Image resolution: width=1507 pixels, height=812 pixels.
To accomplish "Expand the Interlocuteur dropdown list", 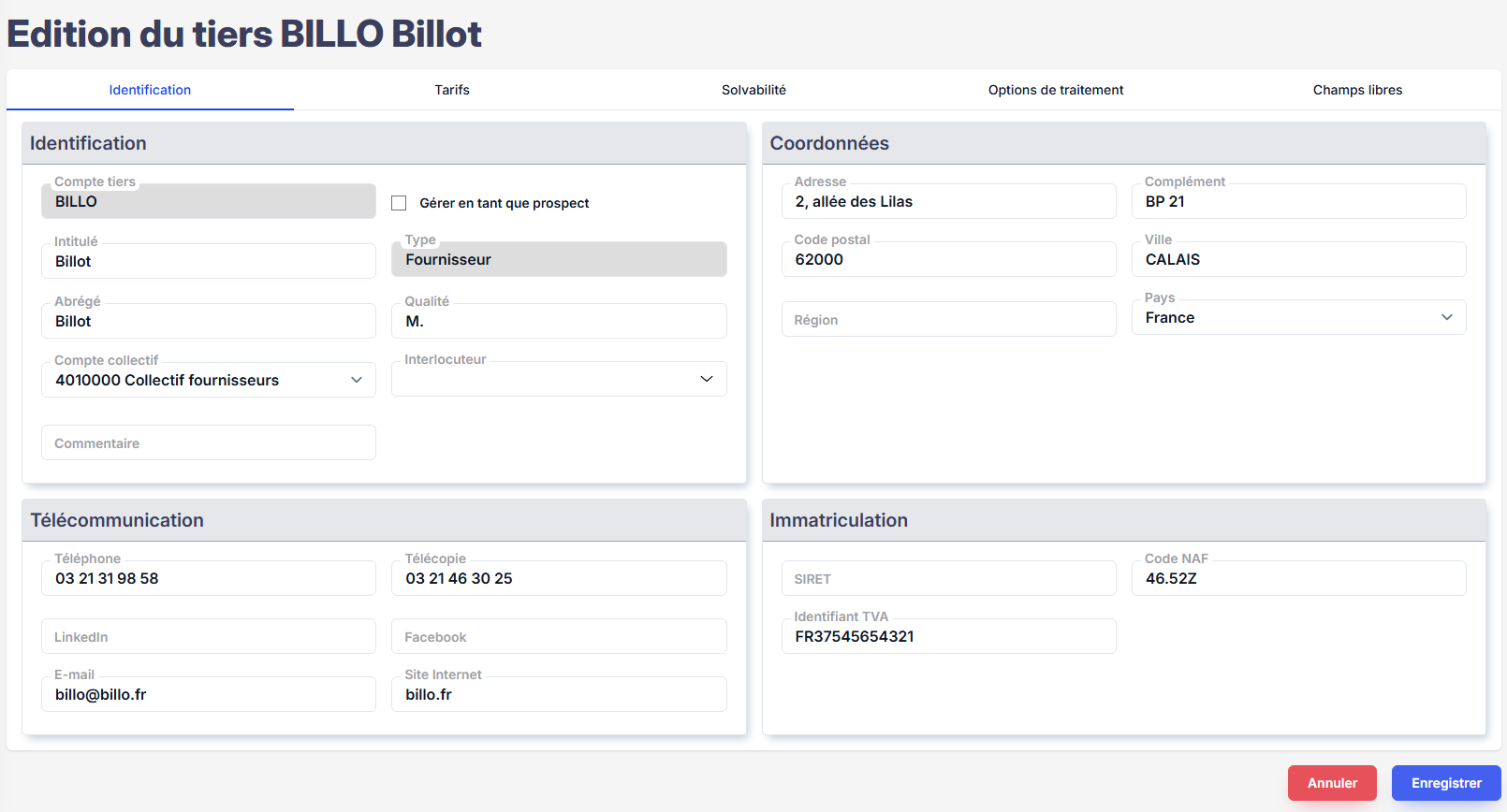I will (x=558, y=379).
